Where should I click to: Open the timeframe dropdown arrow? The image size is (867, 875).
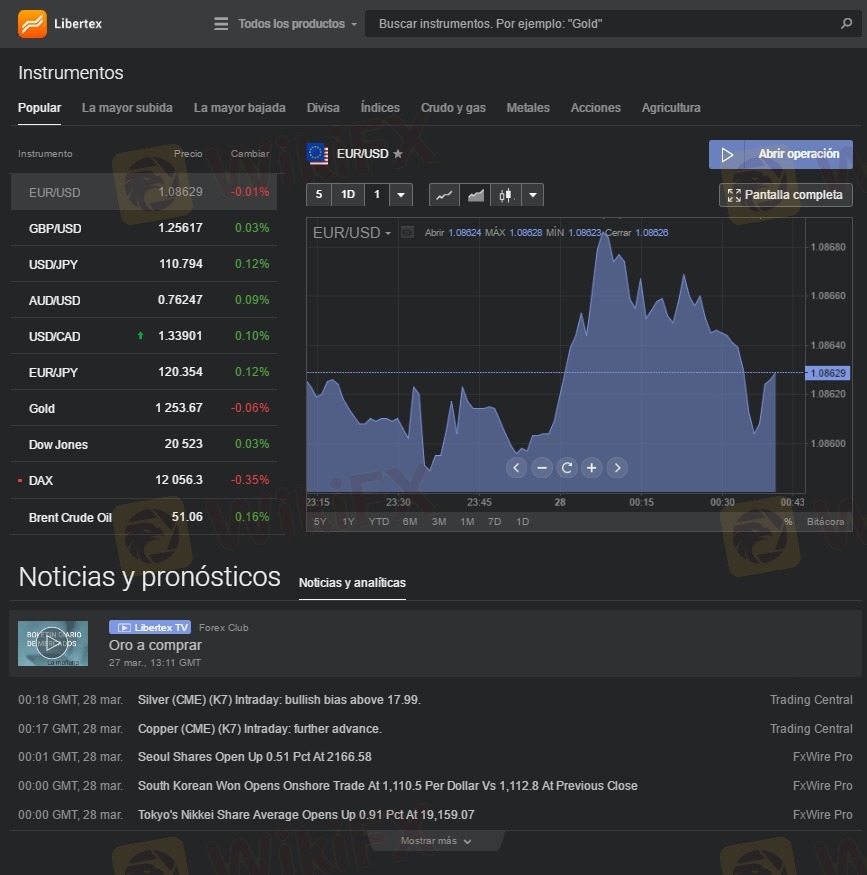(401, 195)
